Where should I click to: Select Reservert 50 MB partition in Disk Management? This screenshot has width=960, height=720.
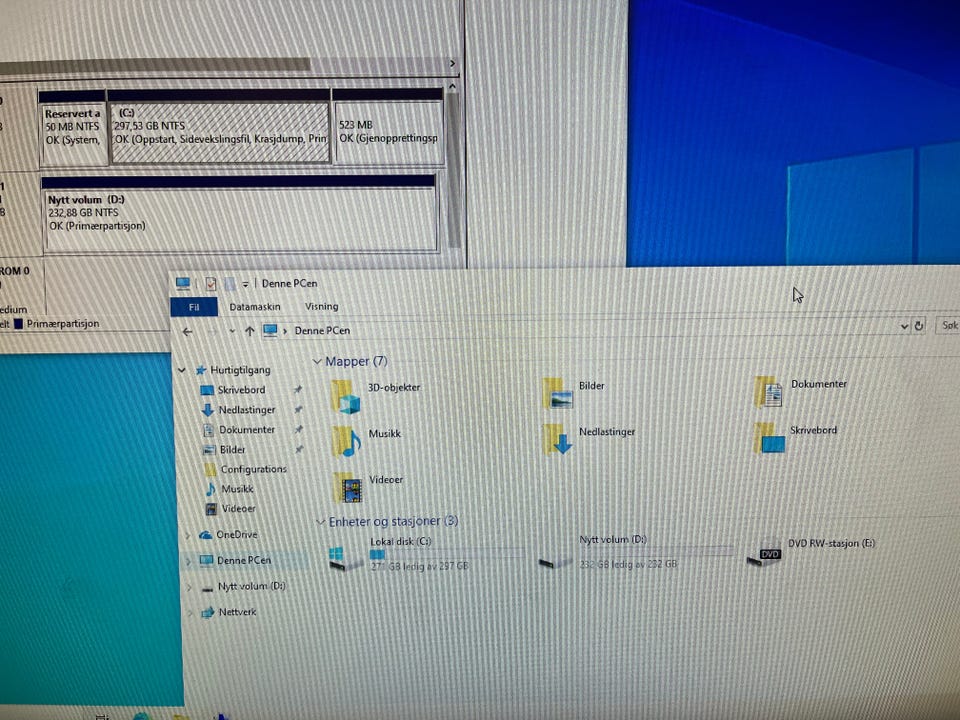coord(73,129)
